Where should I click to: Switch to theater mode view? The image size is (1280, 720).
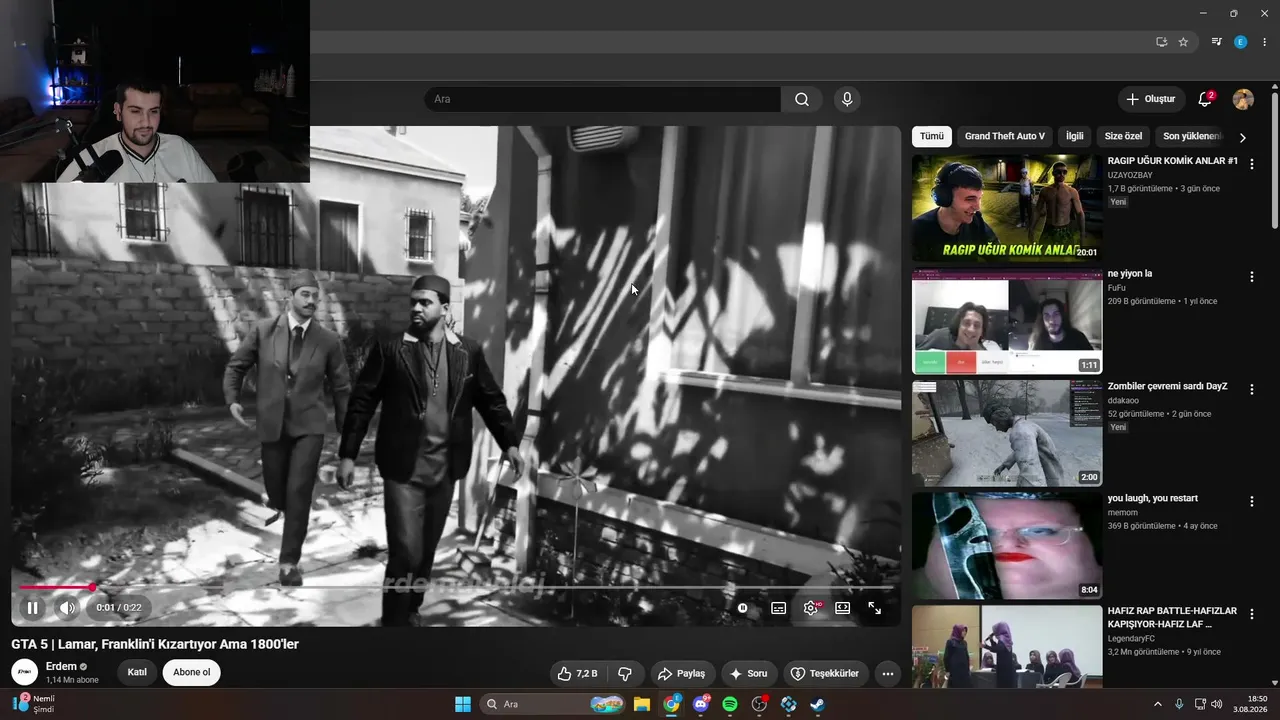(x=843, y=607)
